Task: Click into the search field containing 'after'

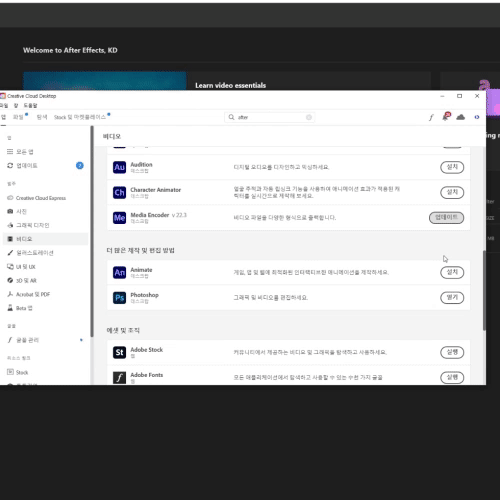Action: pos(270,117)
